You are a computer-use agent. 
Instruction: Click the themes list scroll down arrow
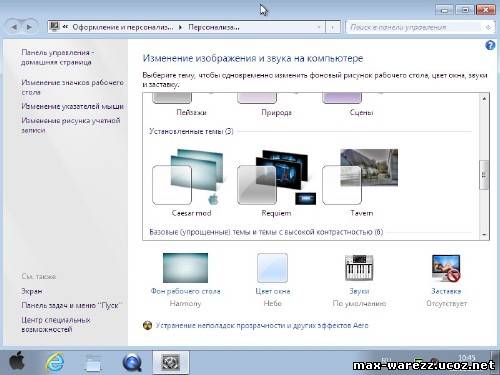[x=484, y=235]
